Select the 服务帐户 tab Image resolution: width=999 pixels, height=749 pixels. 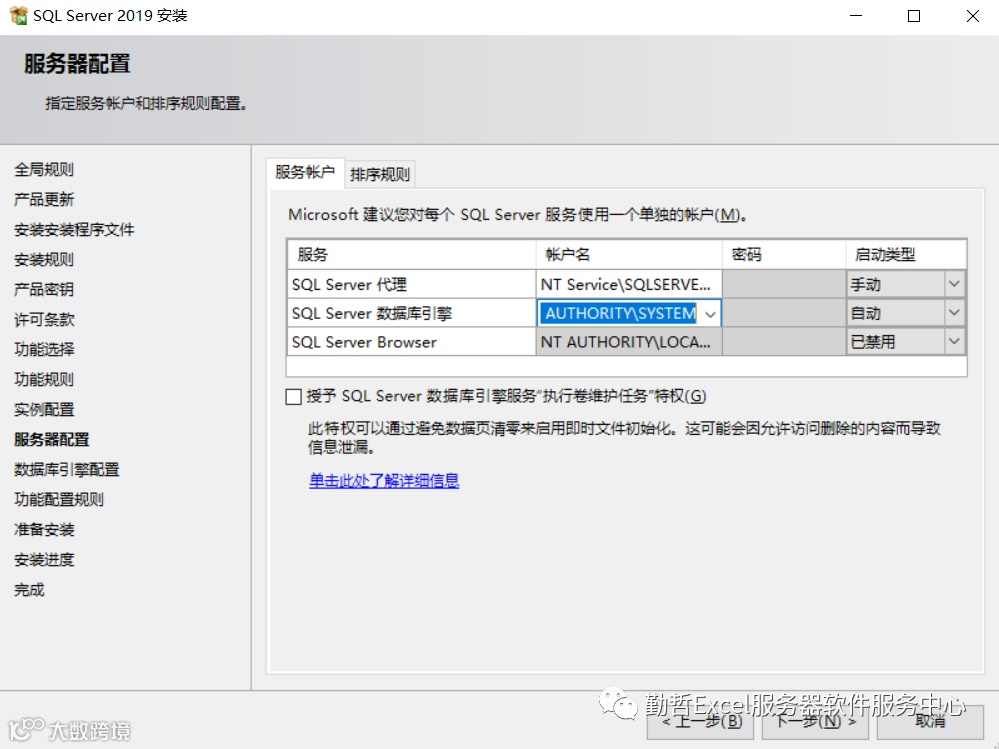[x=305, y=172]
